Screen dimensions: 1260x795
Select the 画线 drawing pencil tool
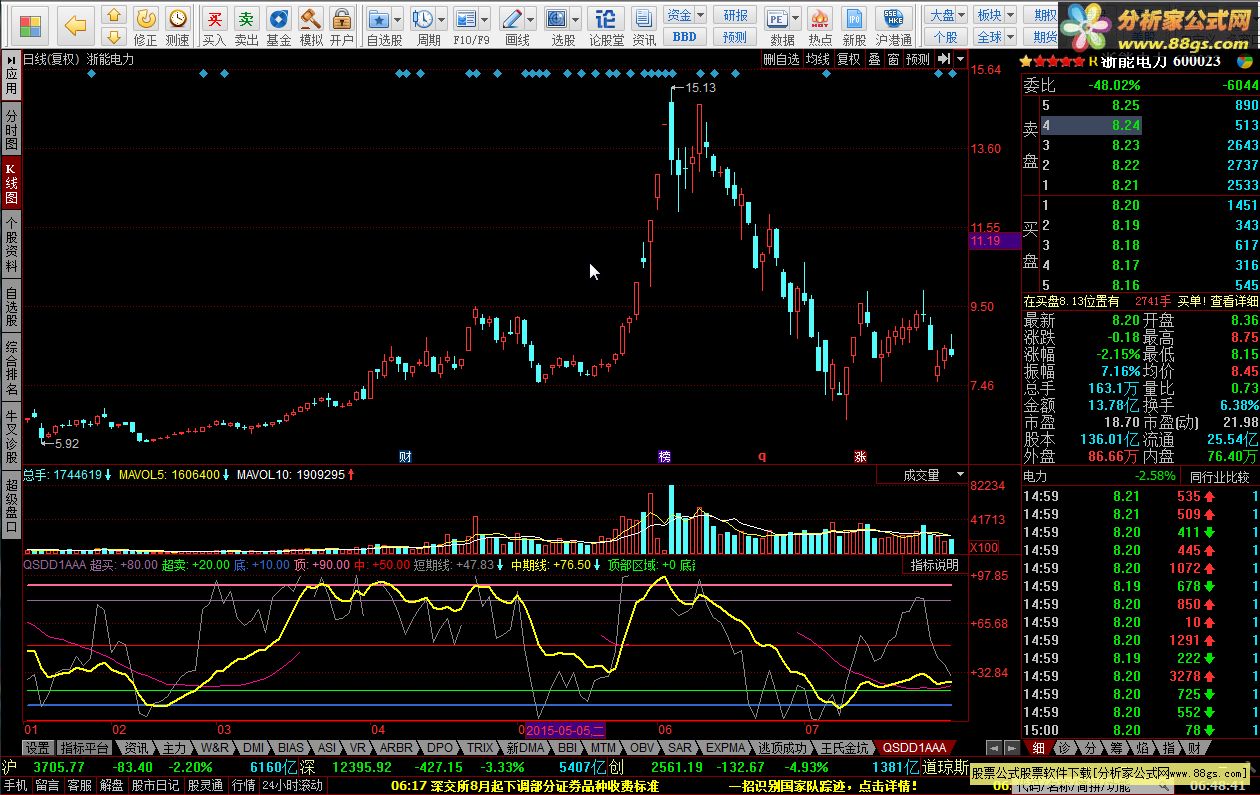512,18
